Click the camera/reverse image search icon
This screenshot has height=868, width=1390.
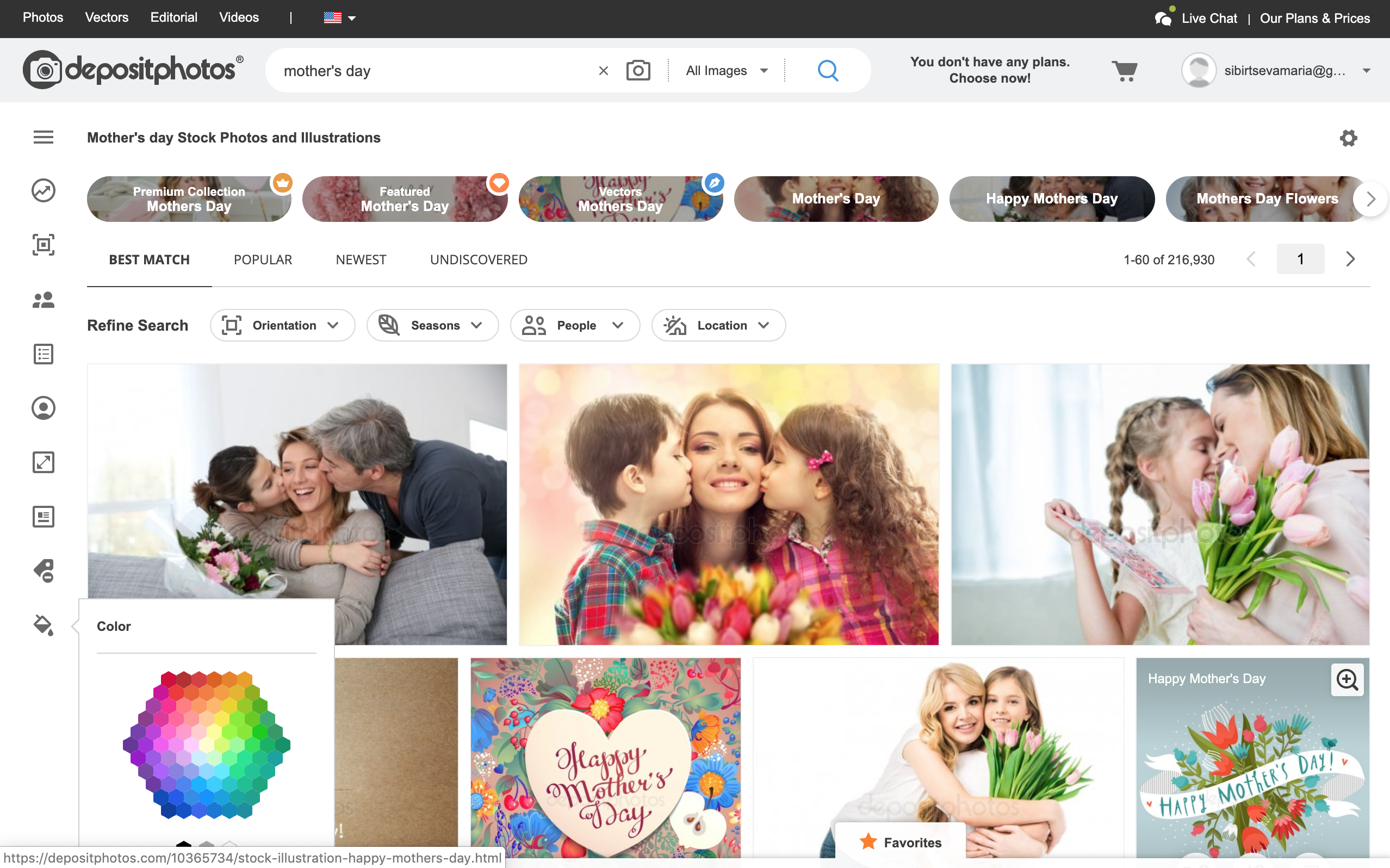coord(639,70)
